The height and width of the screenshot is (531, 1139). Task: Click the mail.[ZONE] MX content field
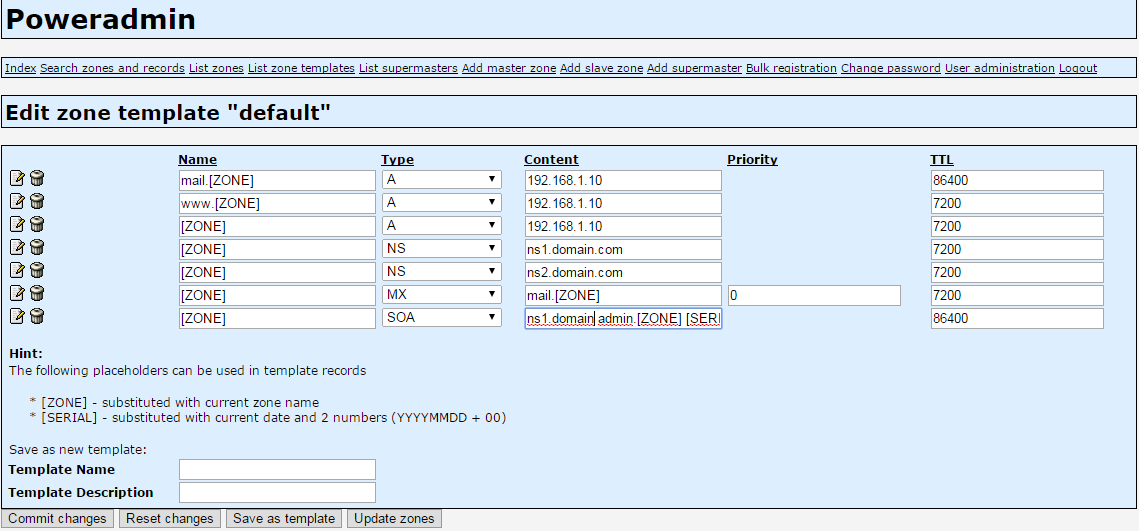coord(623,296)
